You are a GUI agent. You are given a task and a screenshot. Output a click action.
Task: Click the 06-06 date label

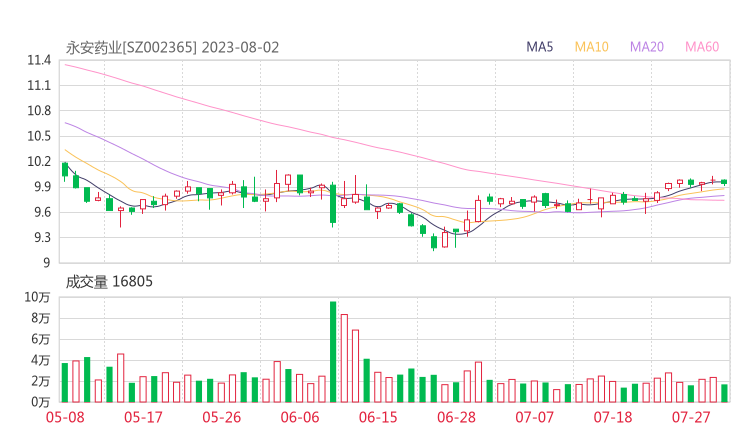(300, 417)
